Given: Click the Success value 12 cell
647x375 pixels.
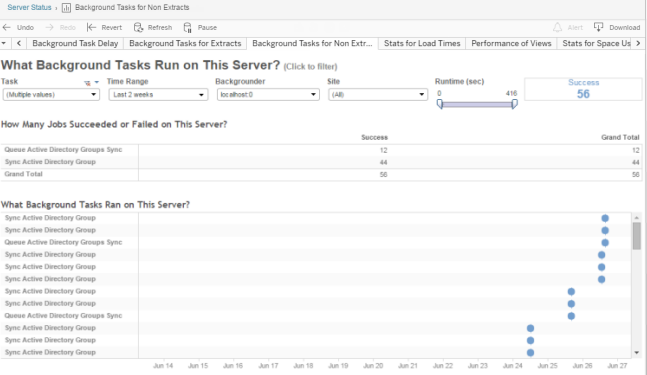Looking at the screenshot, I should click(x=384, y=150).
